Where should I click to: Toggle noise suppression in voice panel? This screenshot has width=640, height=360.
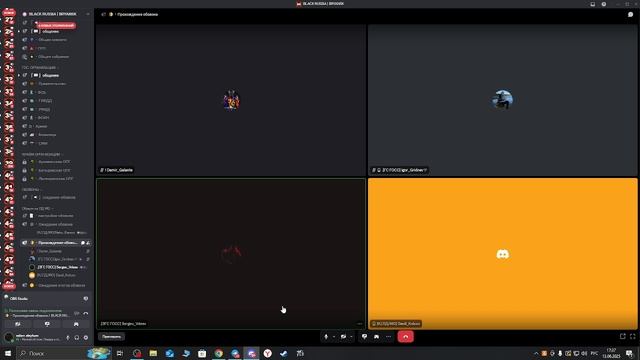[x=77, y=313]
